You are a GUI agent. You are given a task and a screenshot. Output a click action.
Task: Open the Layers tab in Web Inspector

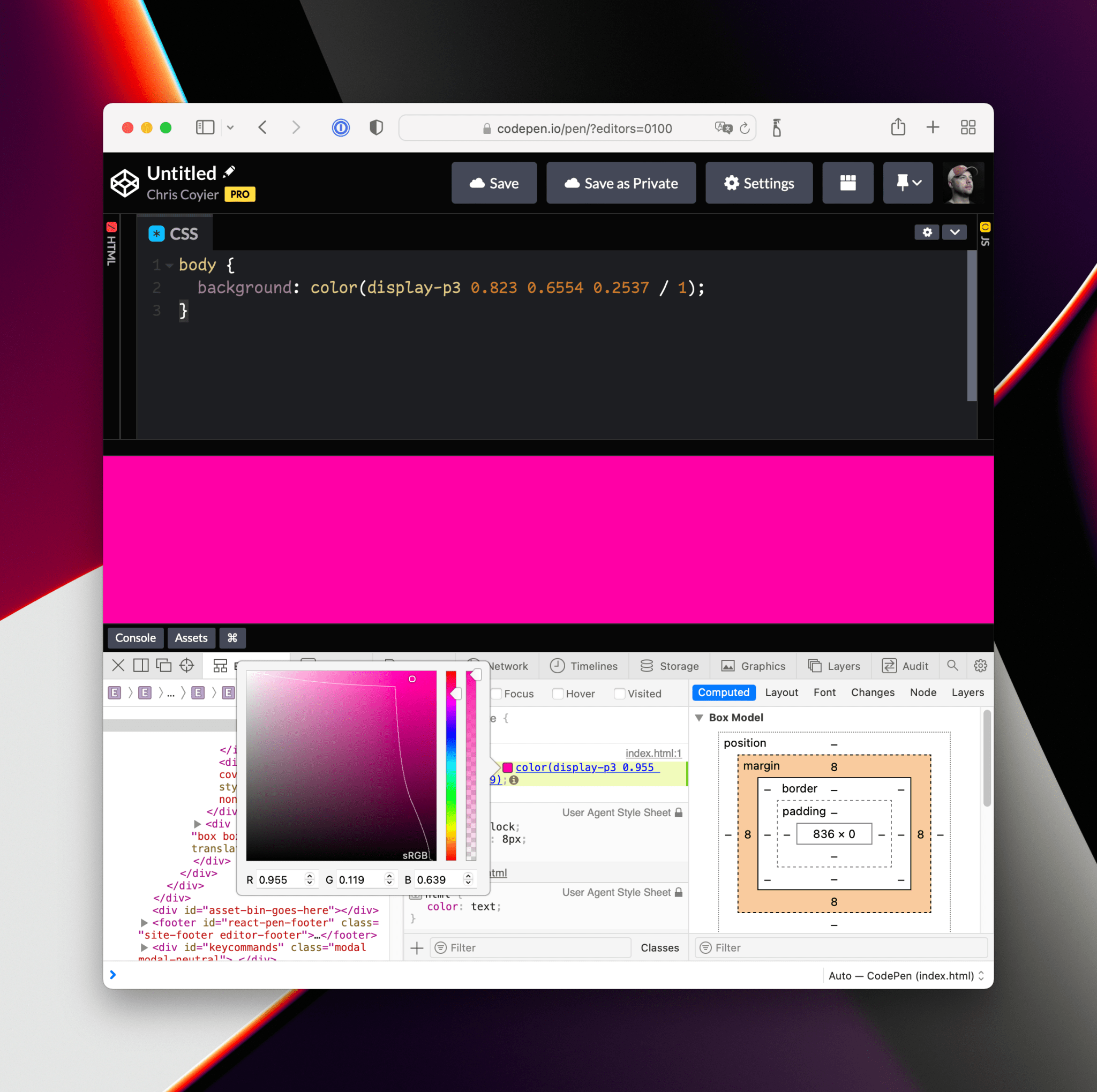(834, 666)
